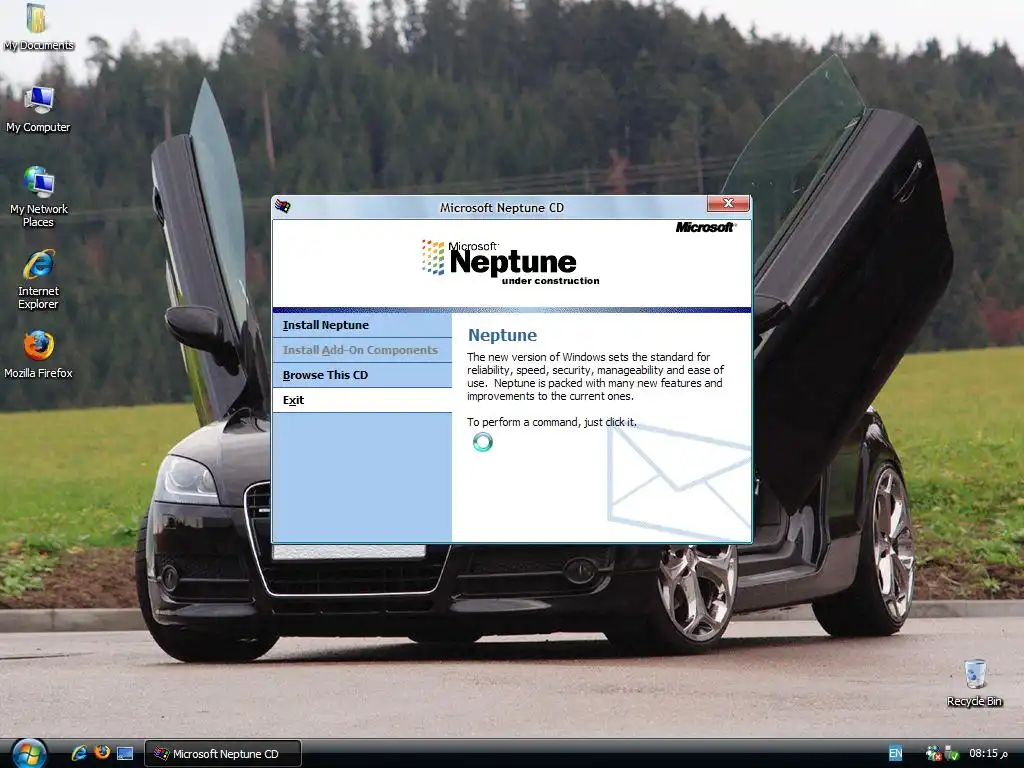Click the 'under construction' label
Screen dimensions: 1024x768
[551, 281]
